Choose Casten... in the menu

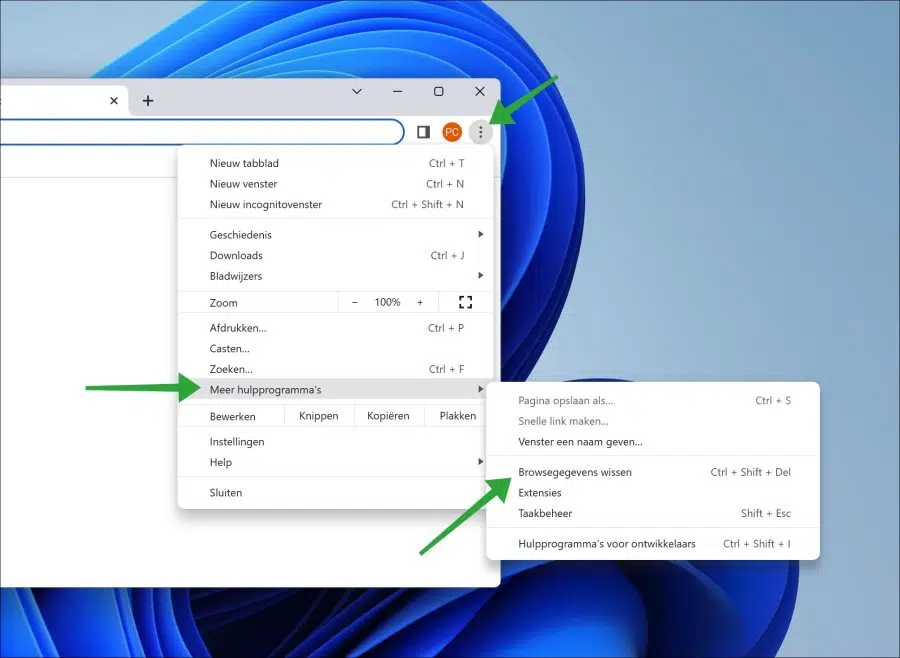click(x=336, y=349)
